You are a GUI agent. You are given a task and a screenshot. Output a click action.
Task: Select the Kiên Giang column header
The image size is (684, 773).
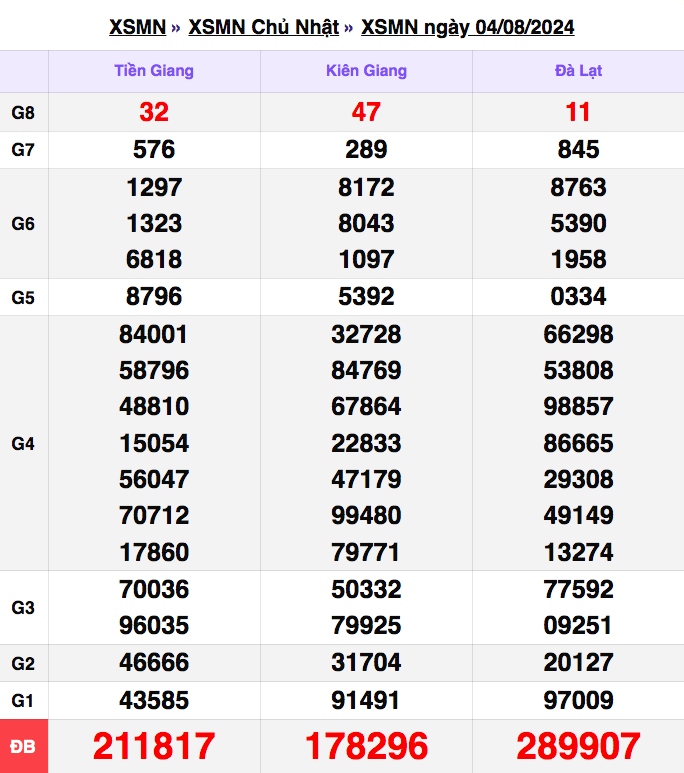pyautogui.click(x=366, y=71)
